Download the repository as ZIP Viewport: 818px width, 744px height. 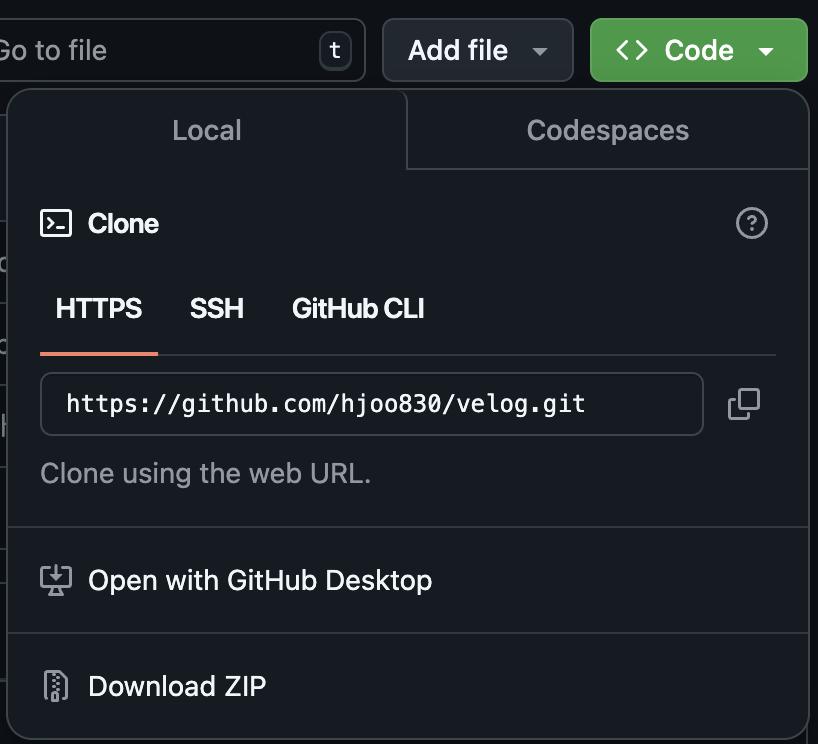point(177,686)
